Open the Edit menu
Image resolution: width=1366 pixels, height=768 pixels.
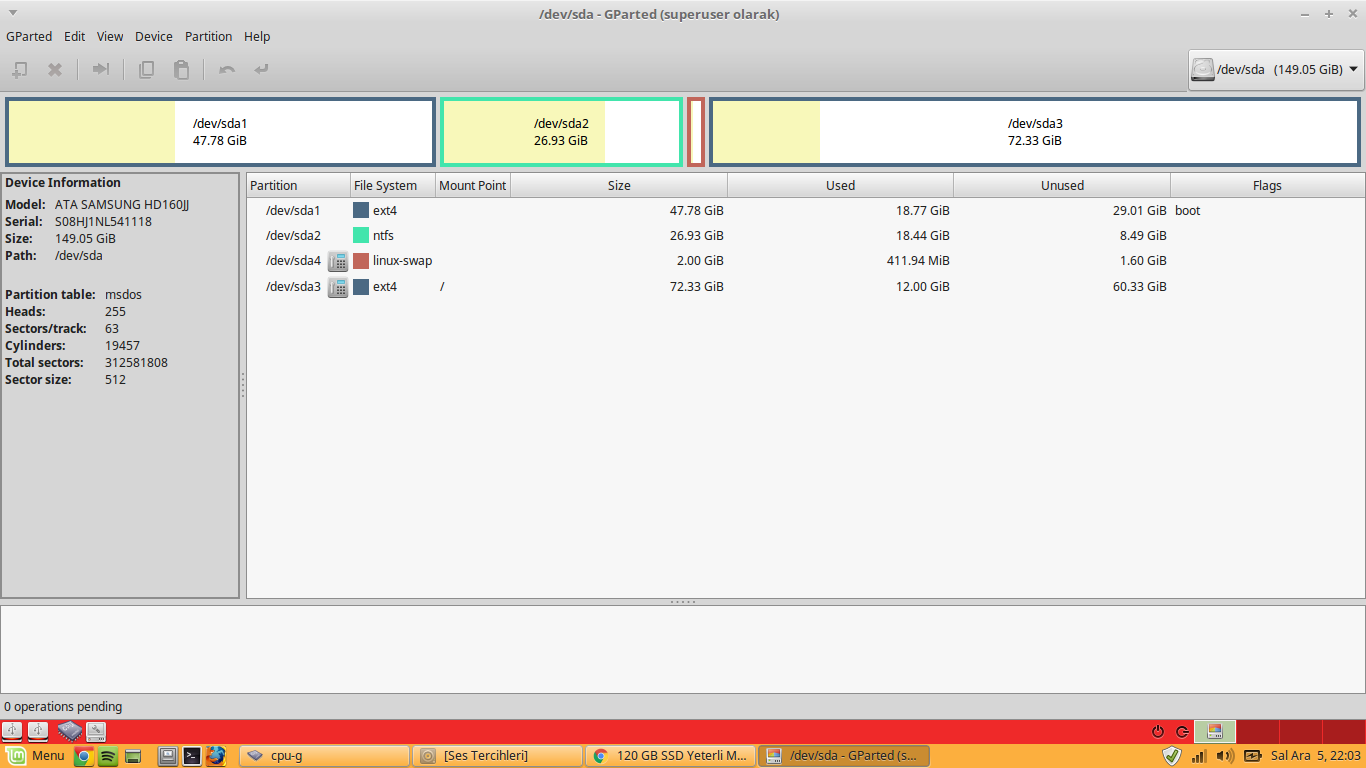74,36
